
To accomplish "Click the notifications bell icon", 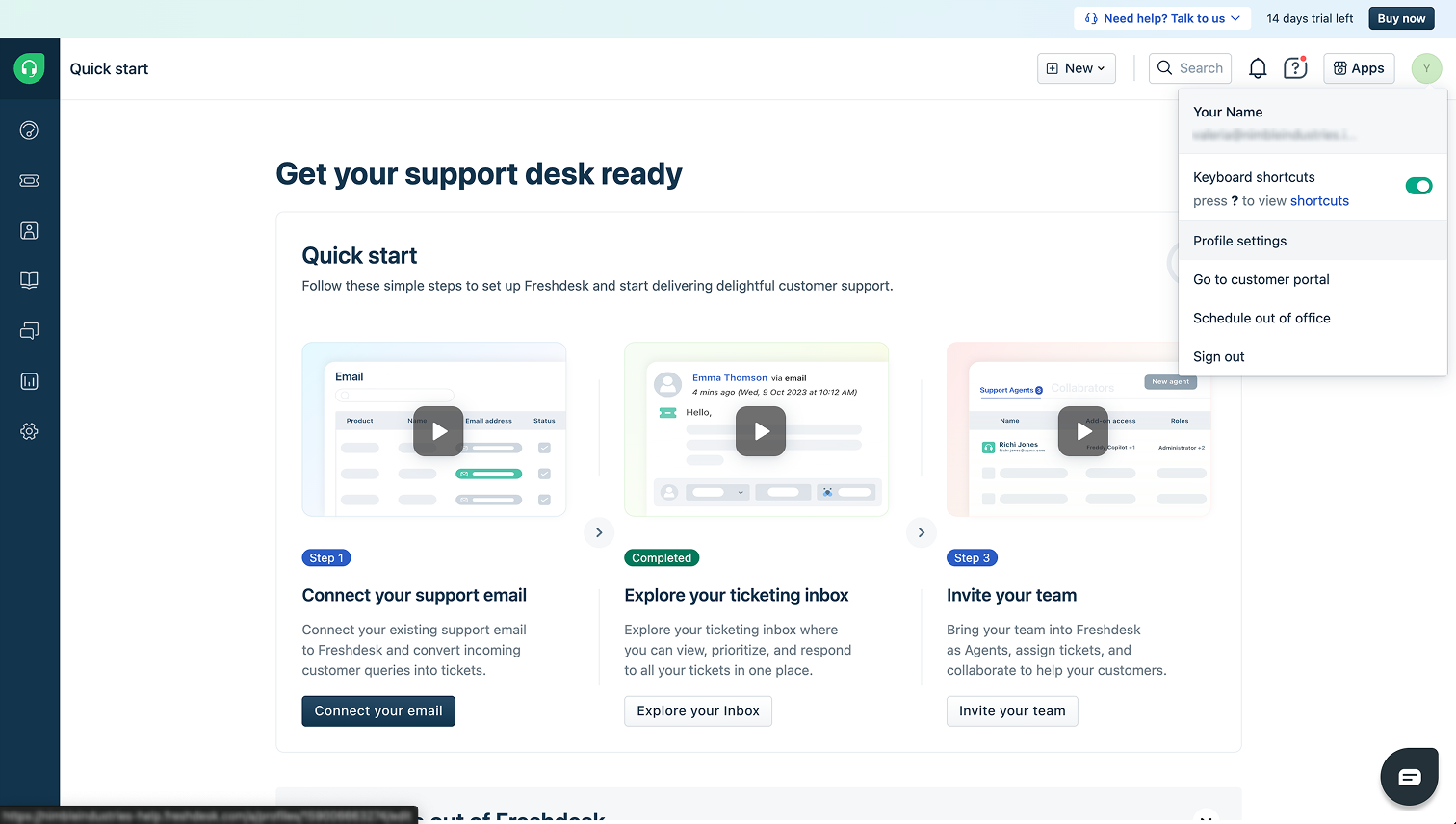I will coord(1258,68).
